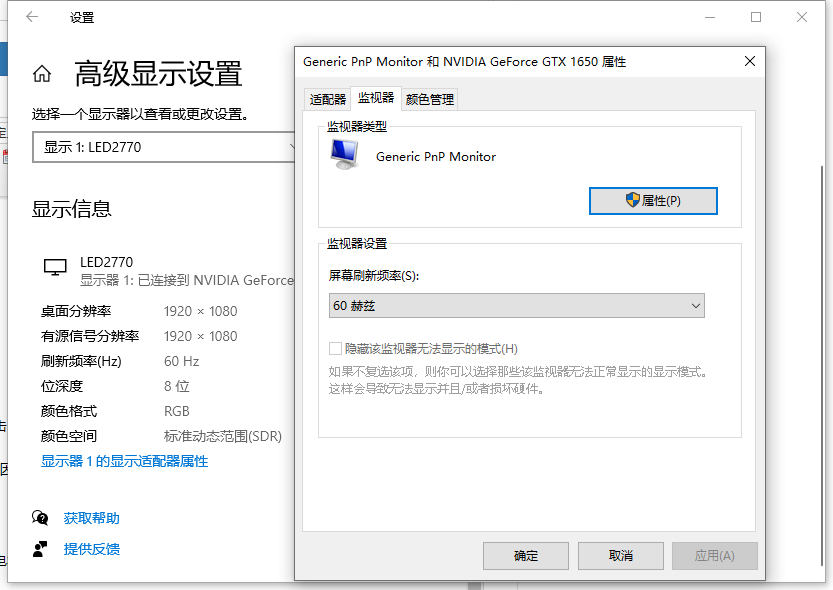Toggle the 隐藏该监视器无法显示的模式 checkbox
Viewport: 833px width, 590px height.
[x=336, y=349]
